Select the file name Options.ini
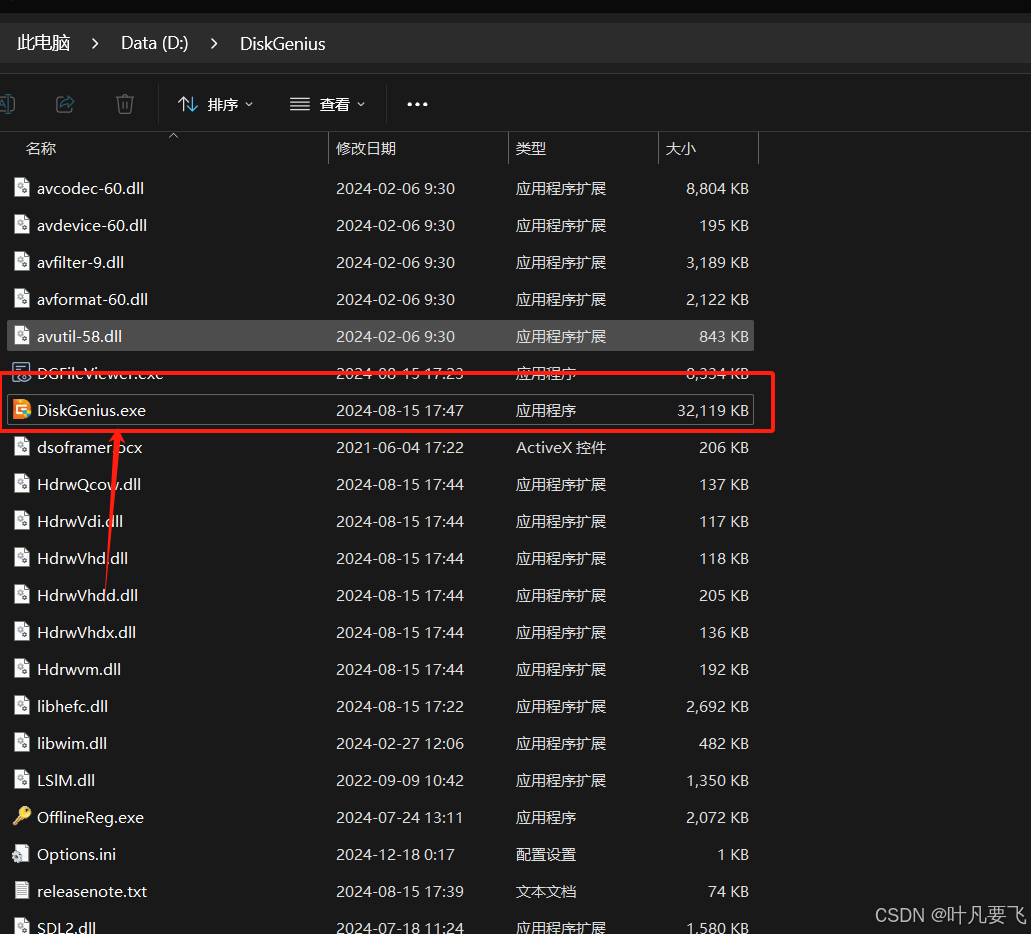Image resolution: width=1031 pixels, height=934 pixels. [x=76, y=854]
